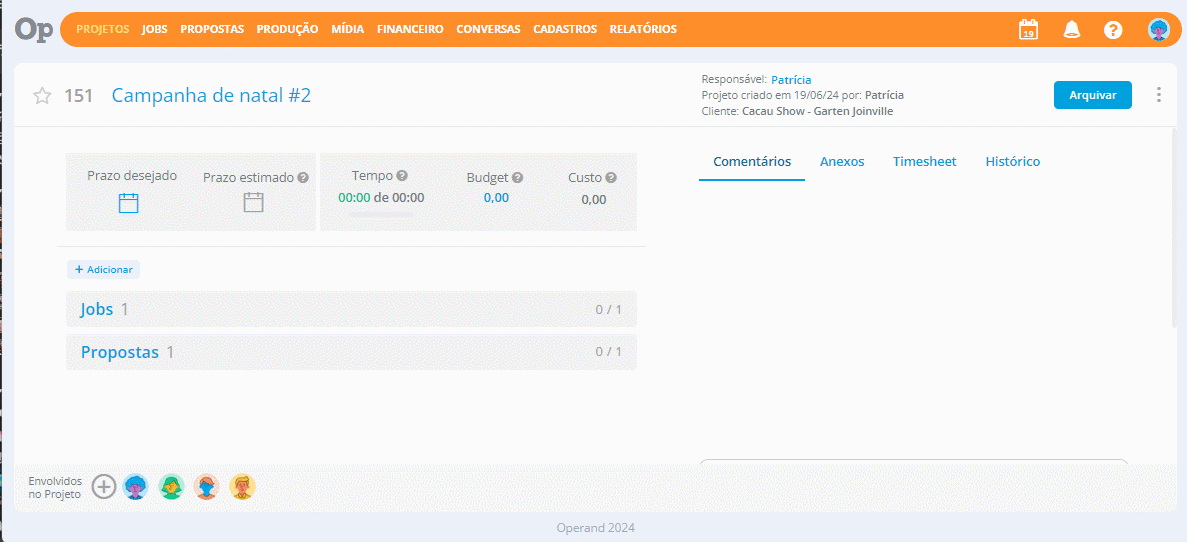Switch to the Comentários tab

(x=752, y=161)
